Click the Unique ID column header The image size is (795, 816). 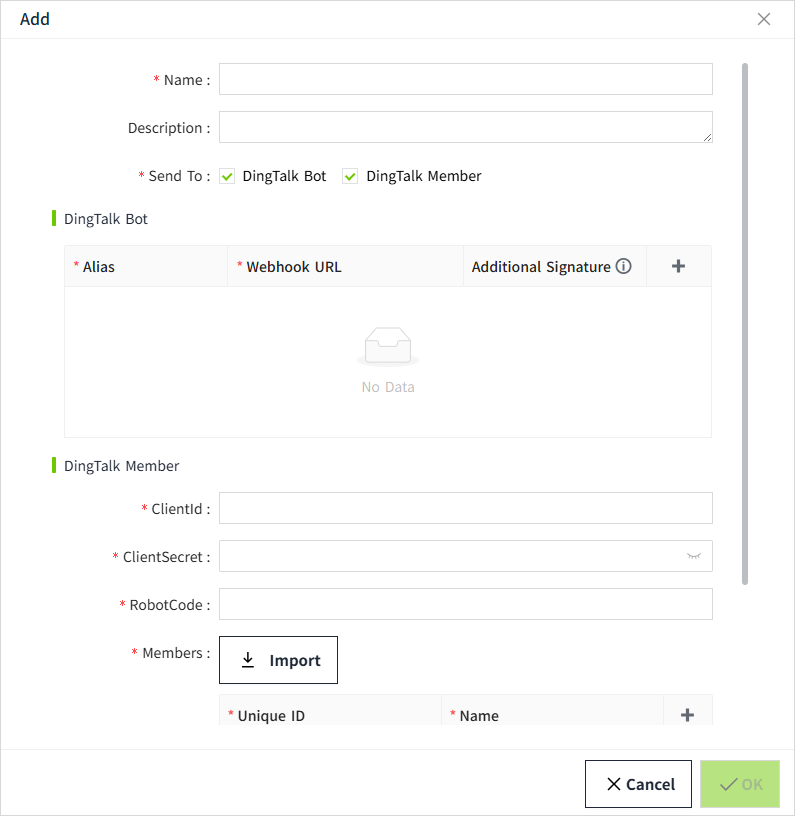tap(271, 716)
